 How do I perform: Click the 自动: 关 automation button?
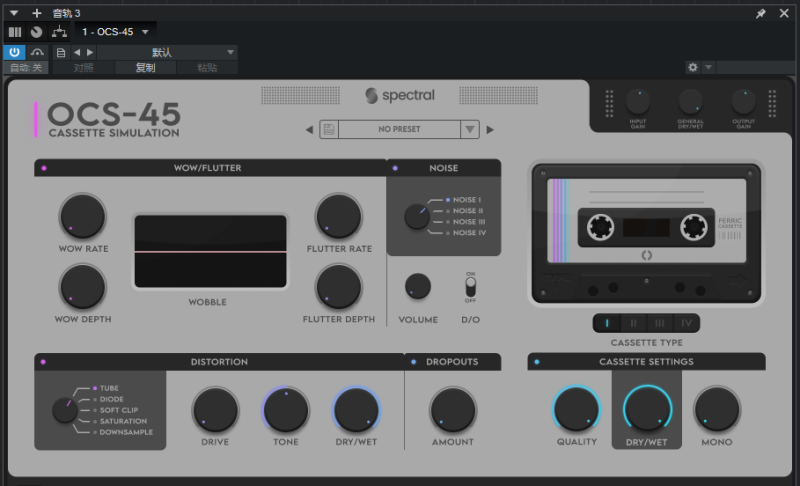(26, 67)
